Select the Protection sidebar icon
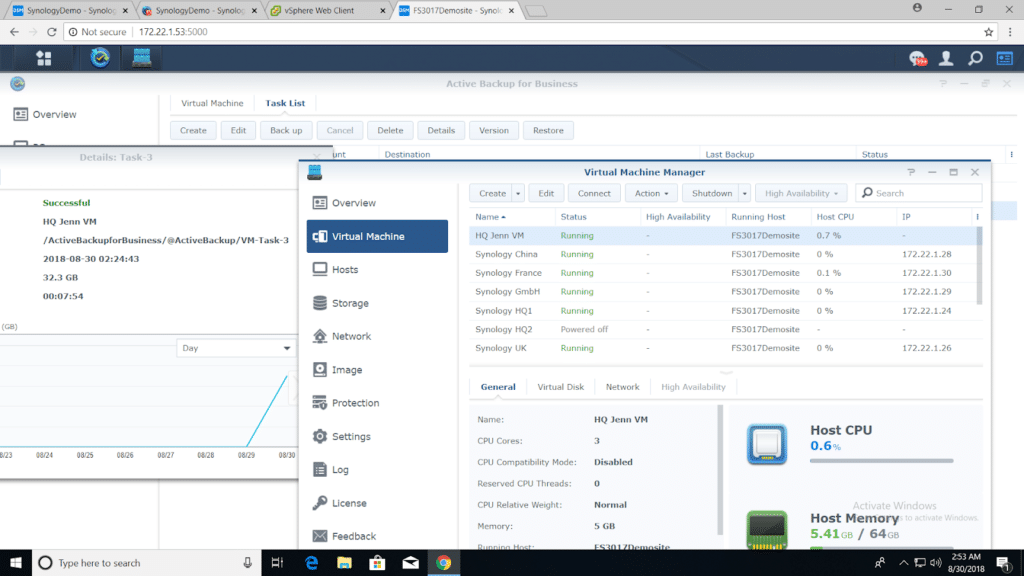The image size is (1024, 576). pyautogui.click(x=320, y=403)
